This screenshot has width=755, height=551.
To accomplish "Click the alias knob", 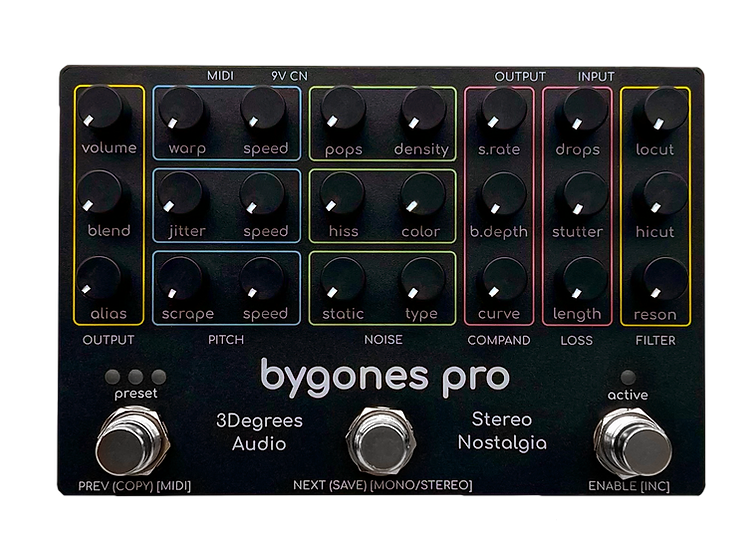I will (98, 278).
